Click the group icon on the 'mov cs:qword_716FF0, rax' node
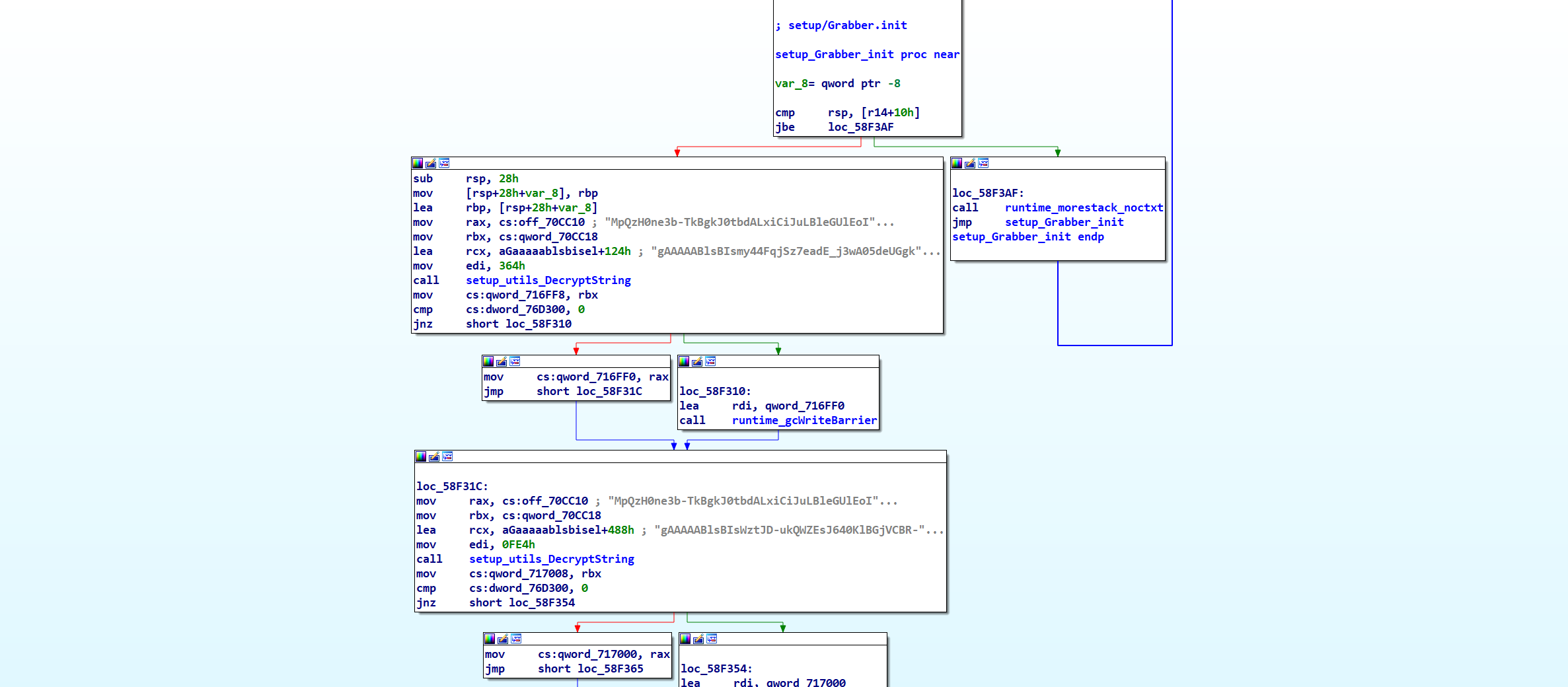 [x=515, y=361]
